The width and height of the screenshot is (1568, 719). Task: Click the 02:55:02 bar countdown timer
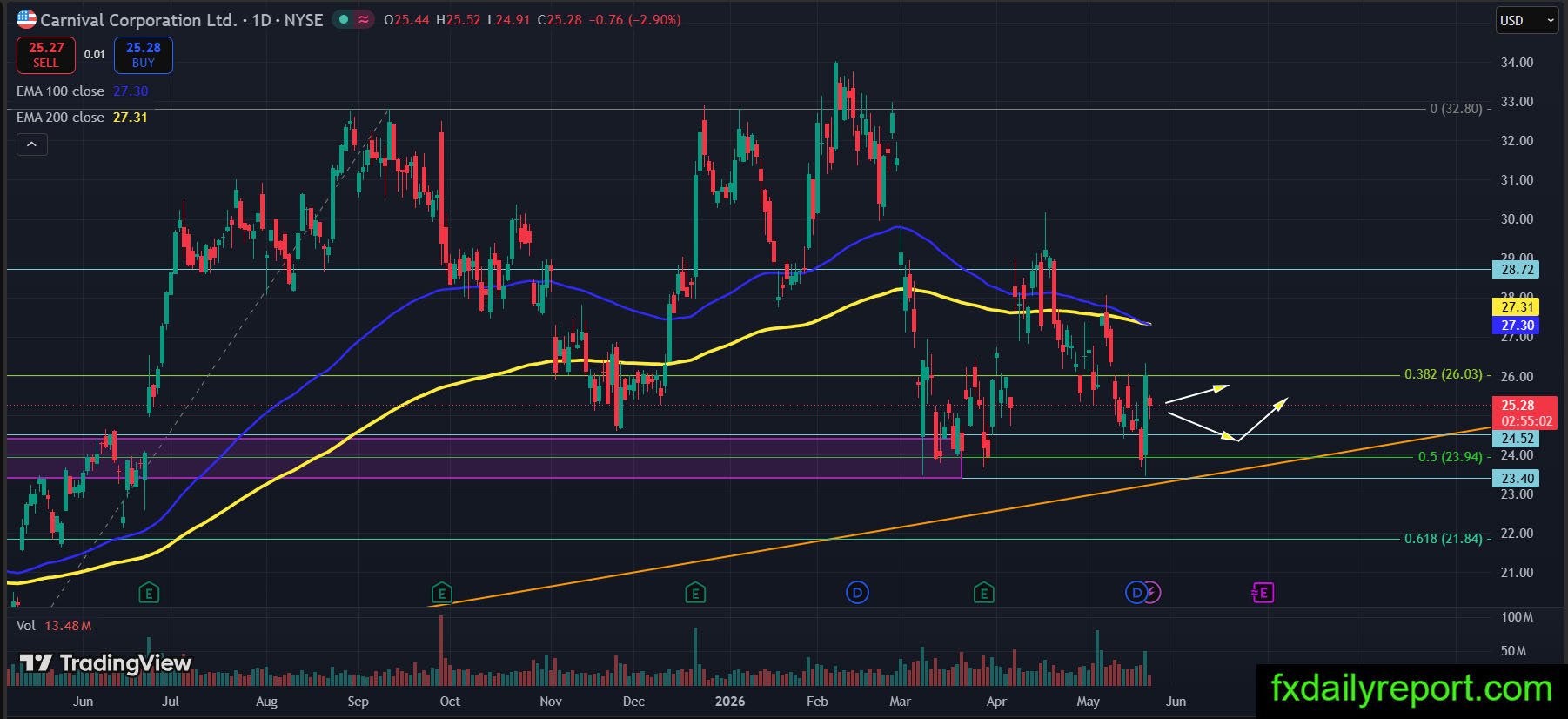pos(1526,421)
